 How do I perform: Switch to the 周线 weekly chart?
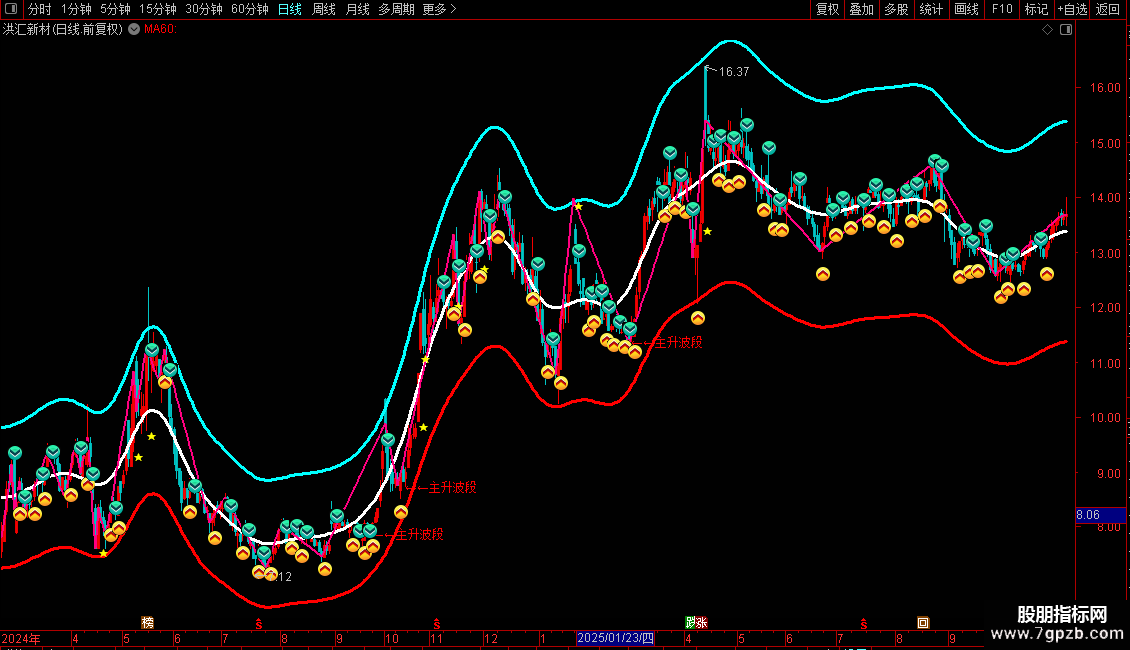click(324, 9)
